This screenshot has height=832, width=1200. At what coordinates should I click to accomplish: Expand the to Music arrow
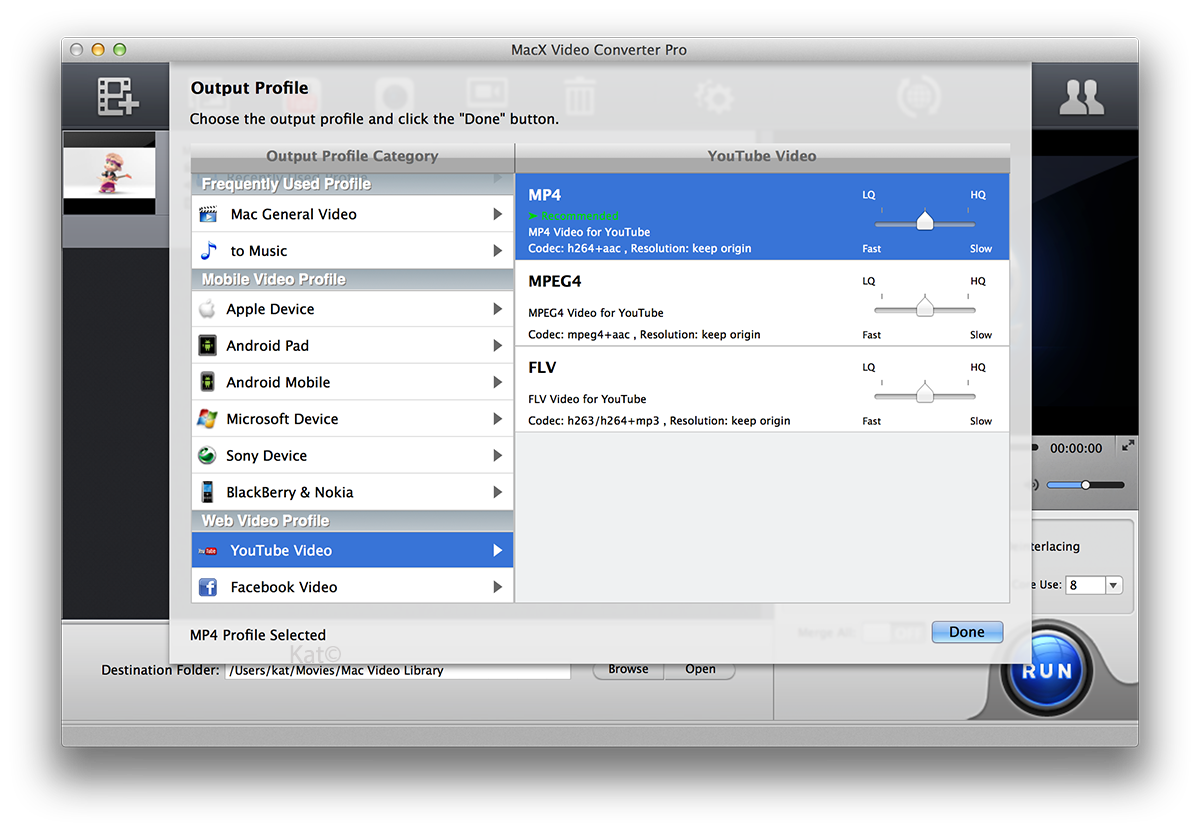click(x=497, y=251)
